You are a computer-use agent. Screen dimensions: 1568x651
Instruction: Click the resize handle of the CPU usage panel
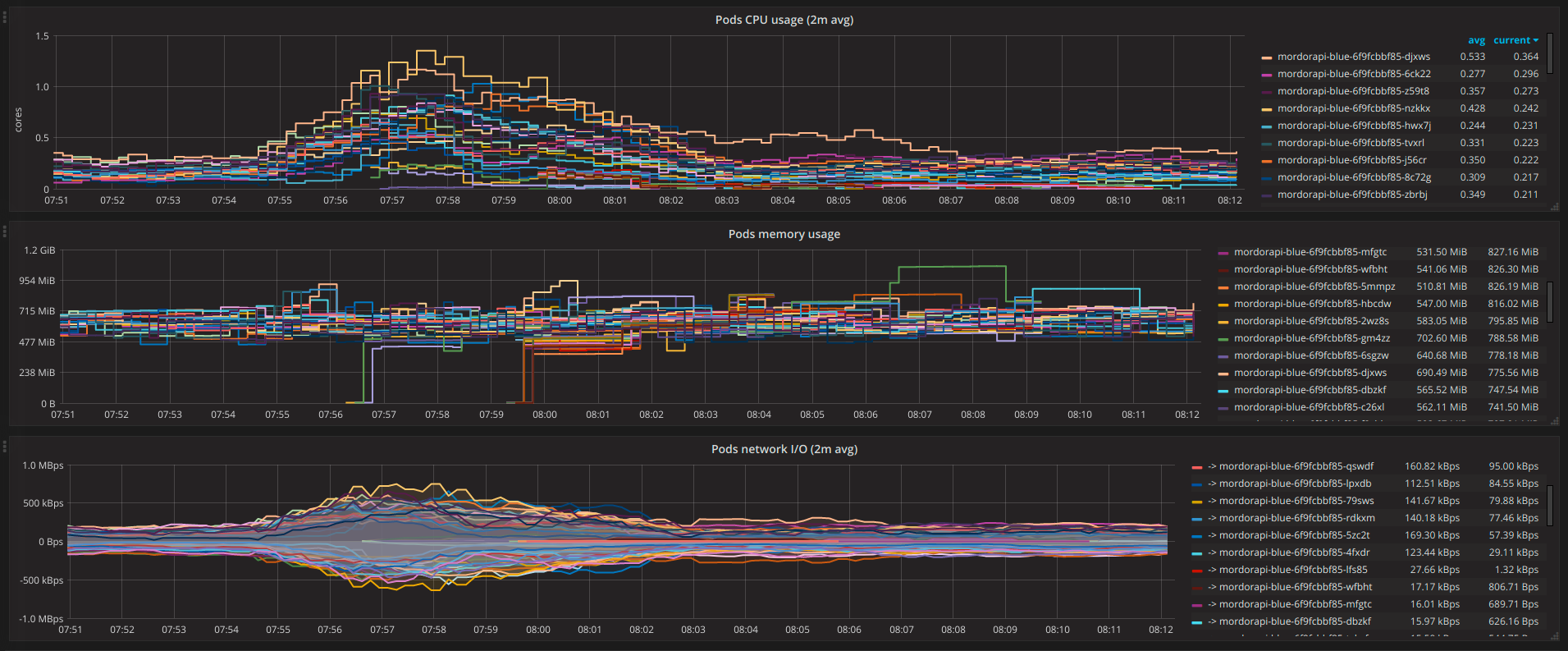(1554, 207)
